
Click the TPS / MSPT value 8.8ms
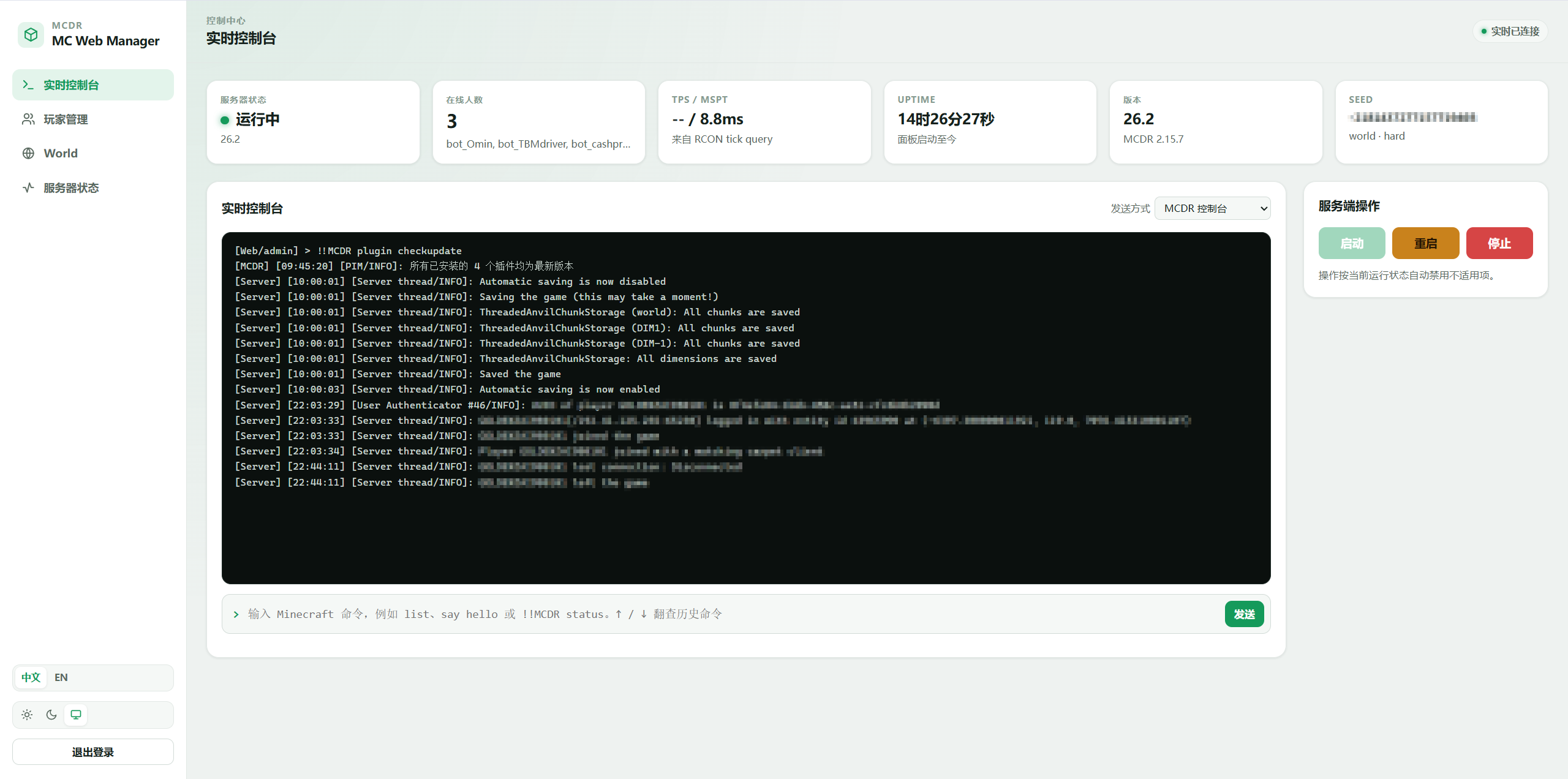point(707,119)
